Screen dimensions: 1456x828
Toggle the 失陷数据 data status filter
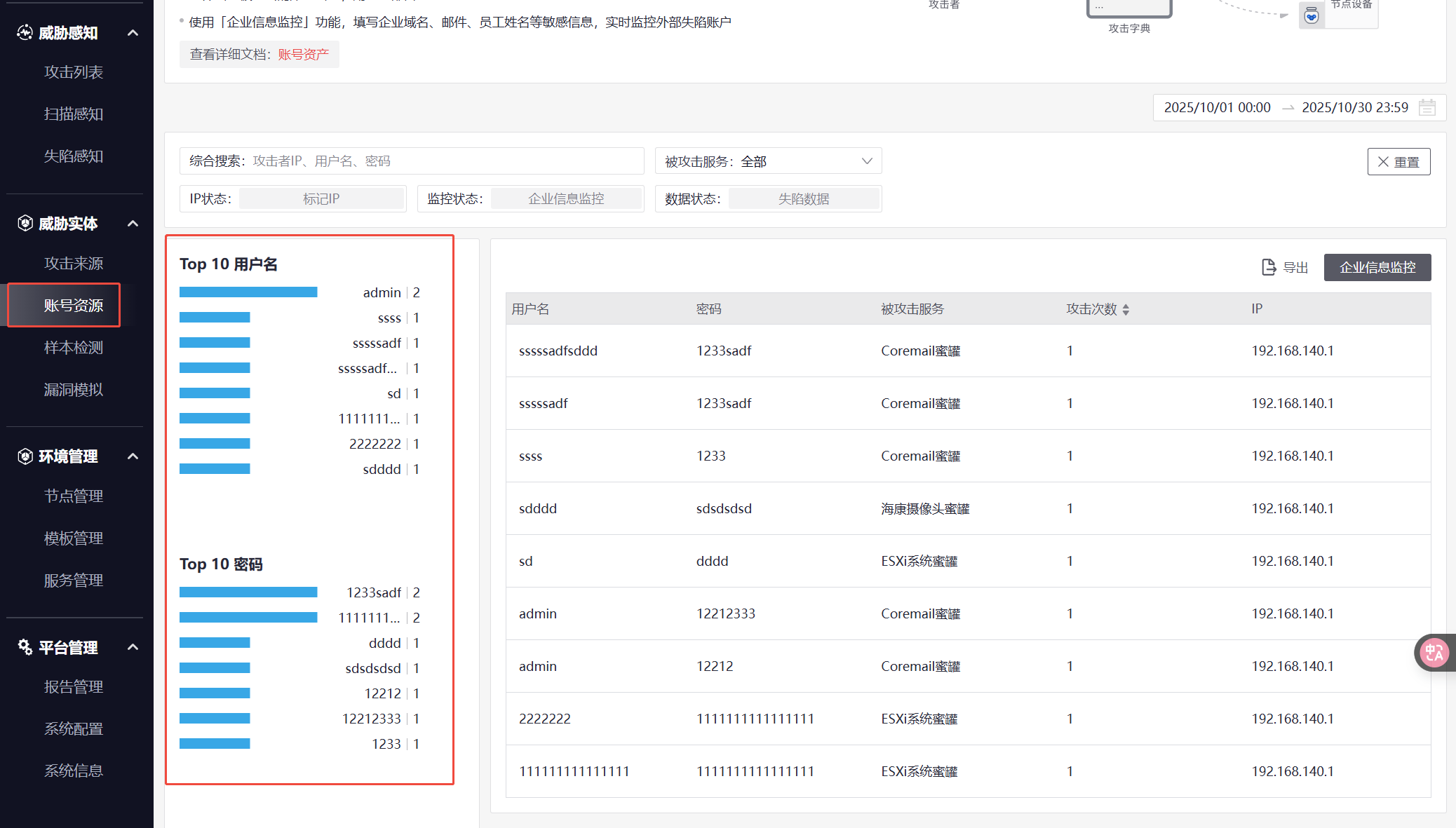(x=803, y=199)
